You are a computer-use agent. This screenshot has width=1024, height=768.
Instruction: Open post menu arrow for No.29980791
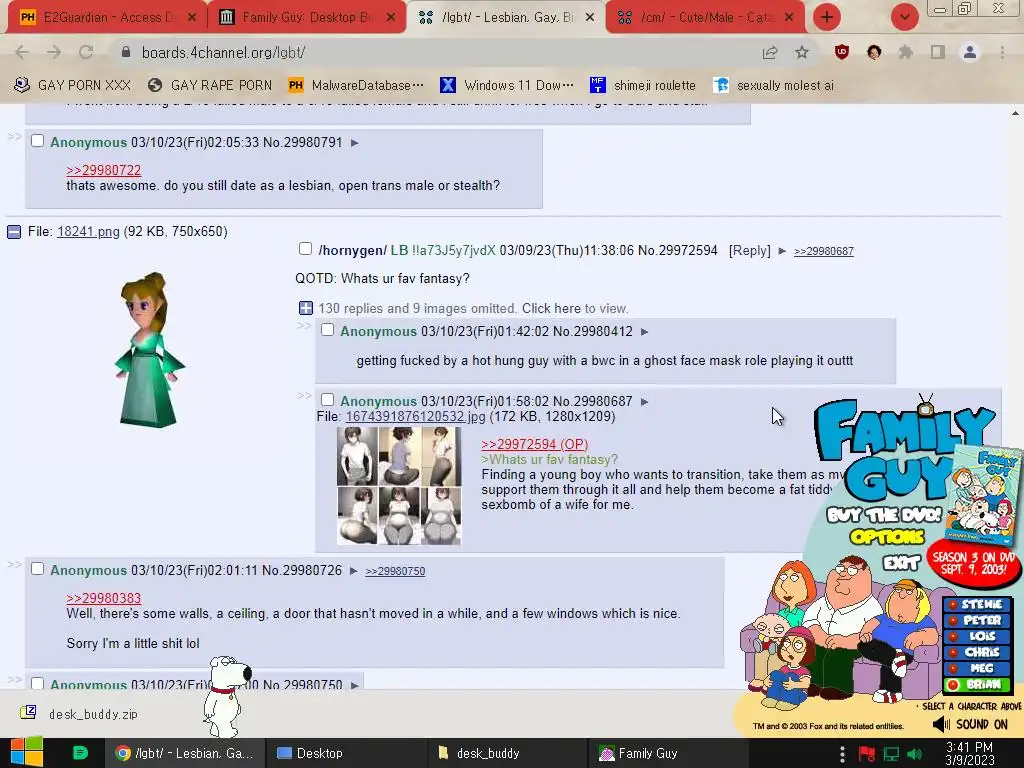click(x=355, y=143)
